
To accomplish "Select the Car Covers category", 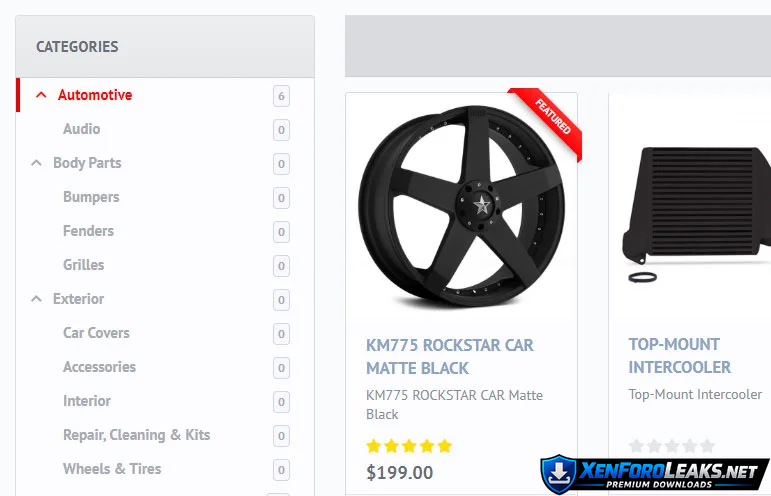I will click(96, 333).
